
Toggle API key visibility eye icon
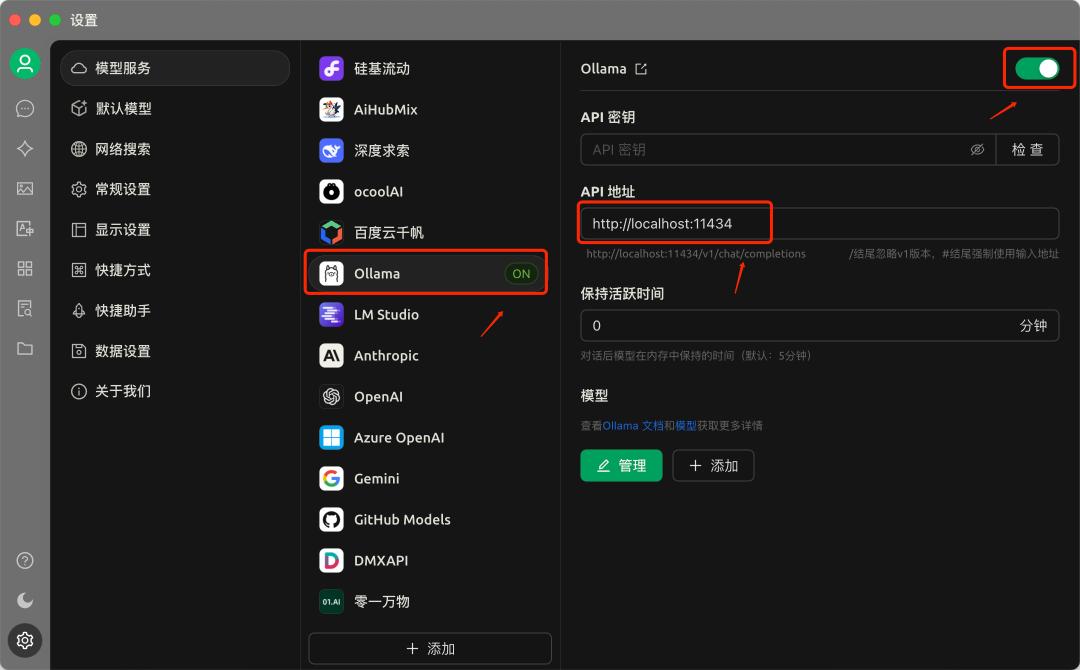pos(977,149)
